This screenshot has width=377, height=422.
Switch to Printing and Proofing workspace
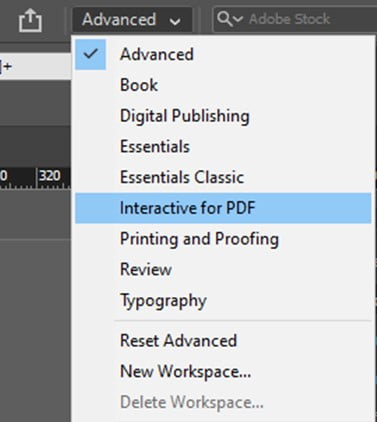223,239
